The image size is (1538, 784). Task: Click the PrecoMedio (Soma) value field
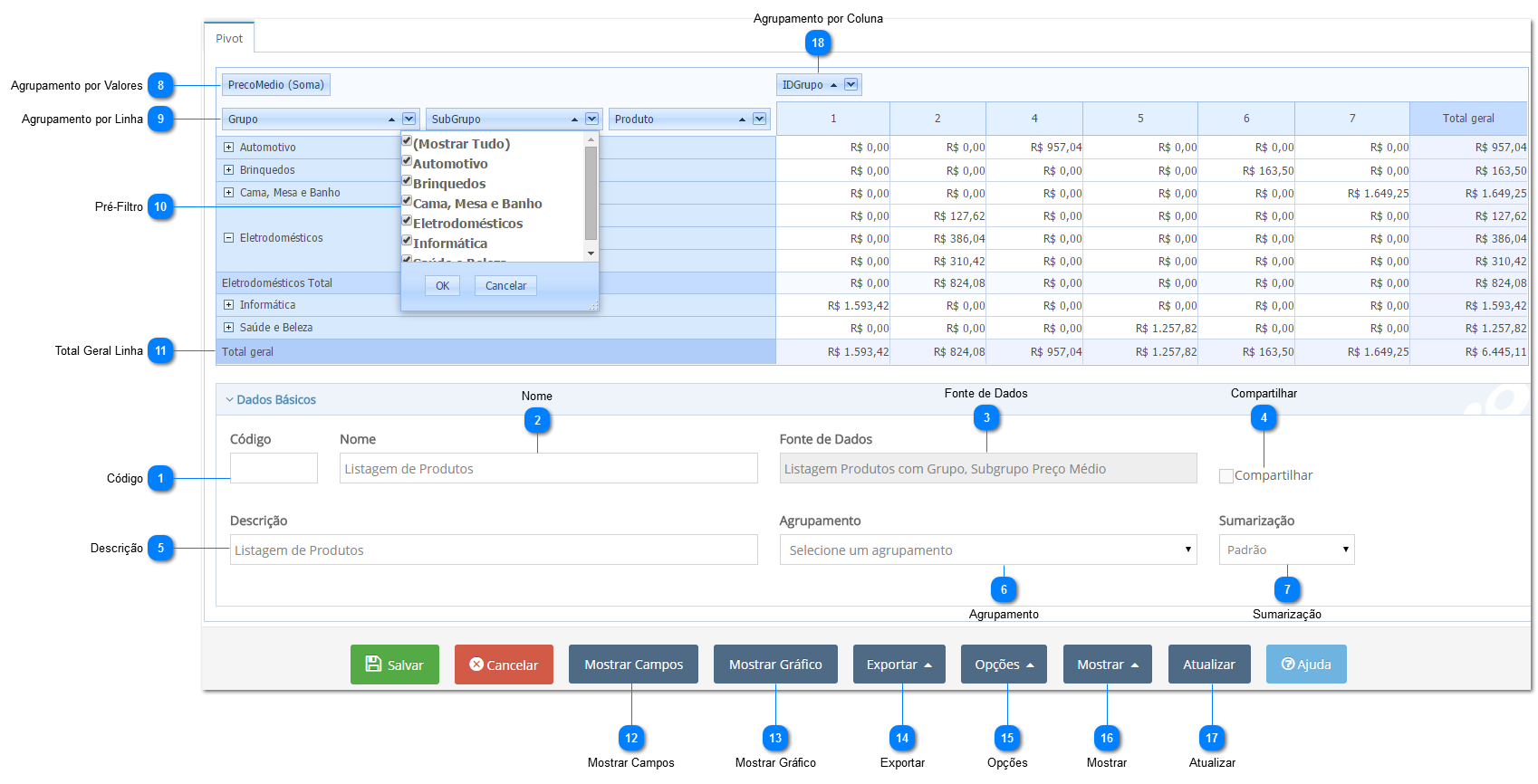pyautogui.click(x=276, y=84)
